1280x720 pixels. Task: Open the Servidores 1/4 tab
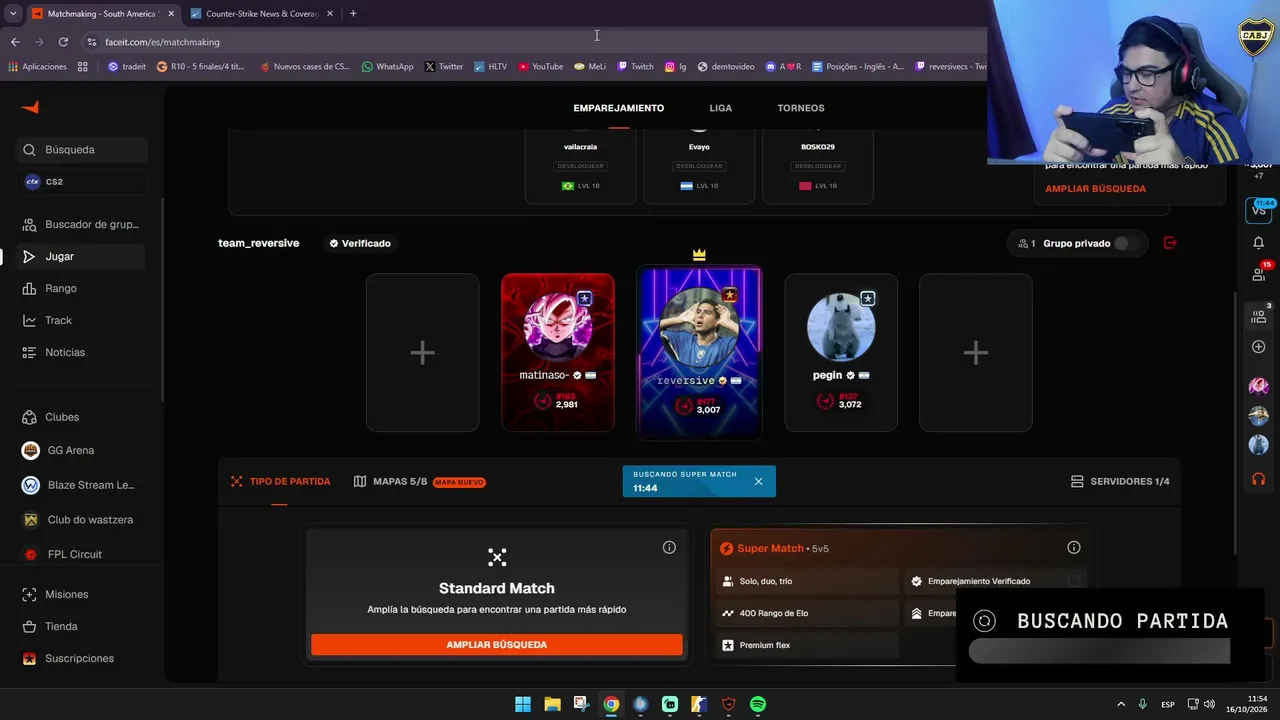(1120, 481)
